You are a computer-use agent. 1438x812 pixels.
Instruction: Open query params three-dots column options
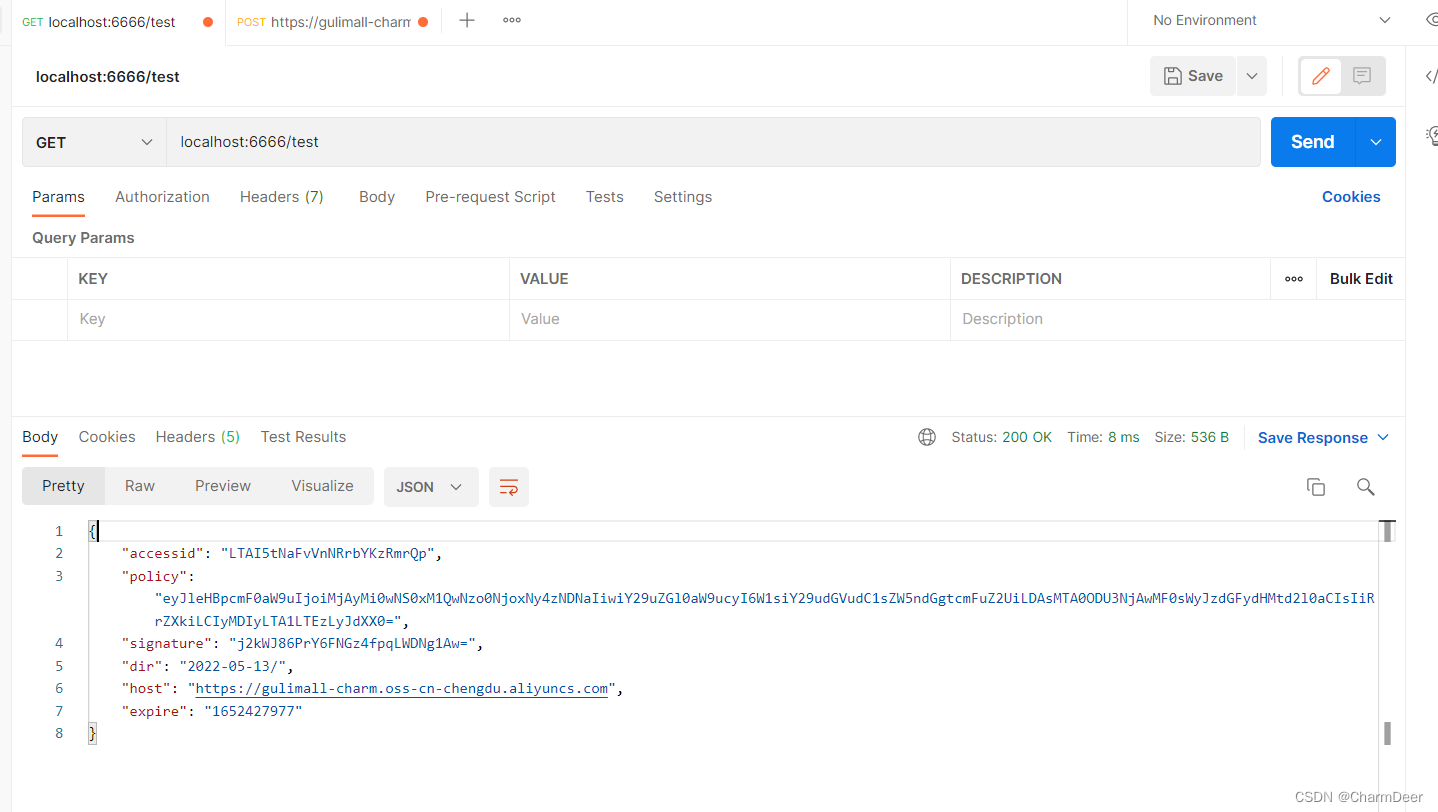1294,279
